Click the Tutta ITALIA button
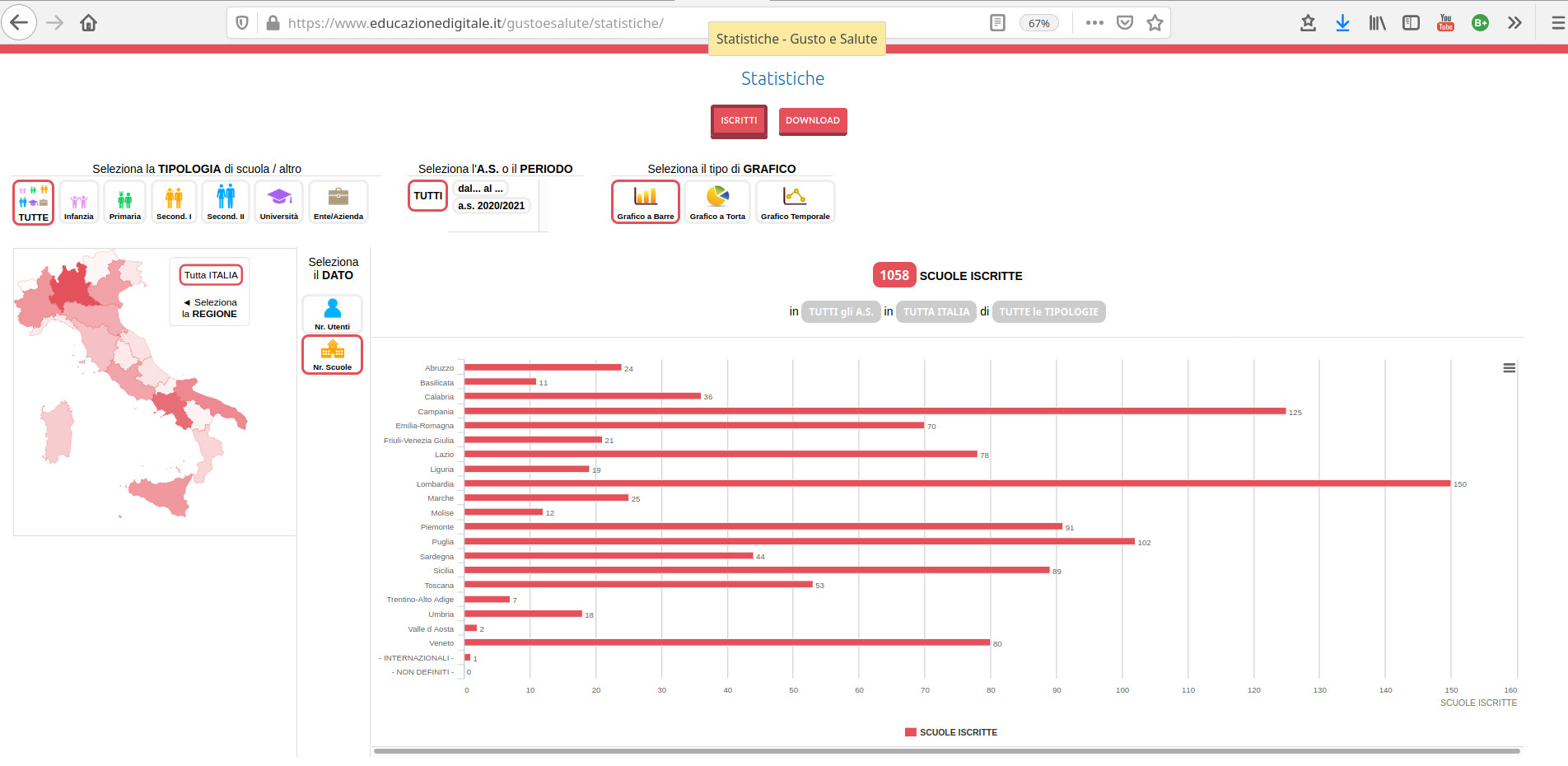The width and height of the screenshot is (1568, 766). tap(211, 275)
